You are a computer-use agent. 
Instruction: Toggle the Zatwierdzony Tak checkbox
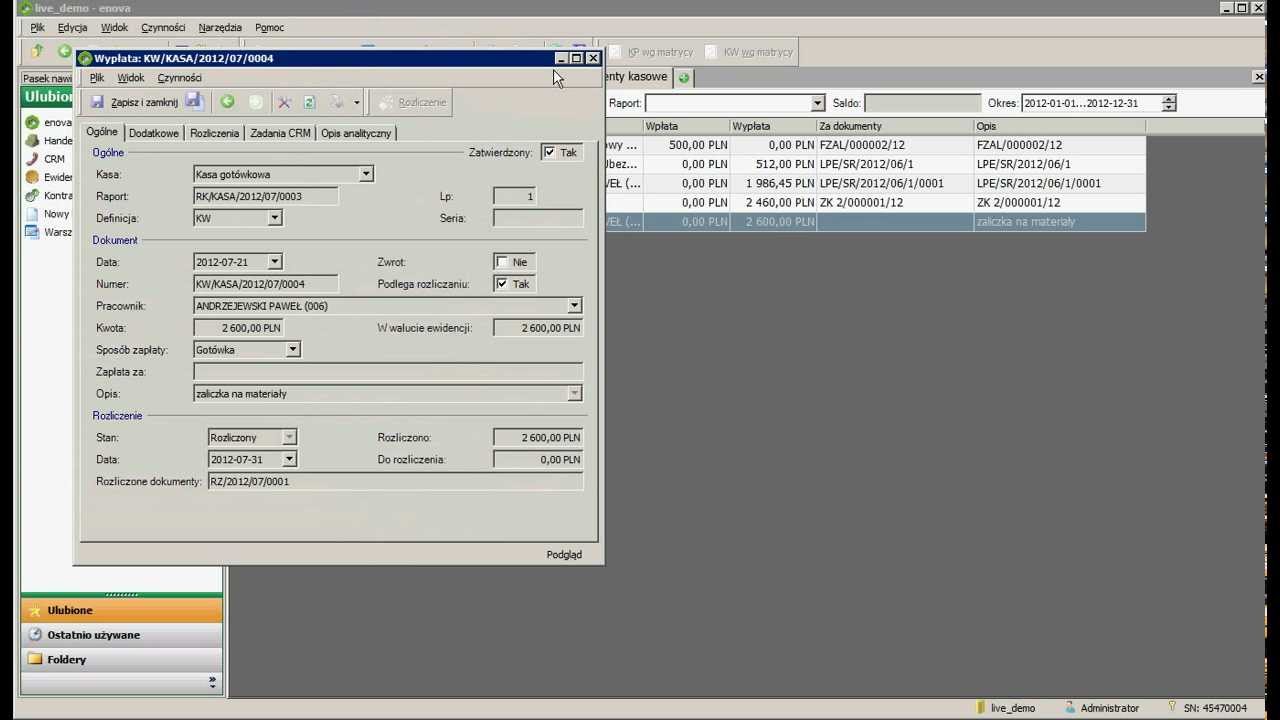[549, 152]
